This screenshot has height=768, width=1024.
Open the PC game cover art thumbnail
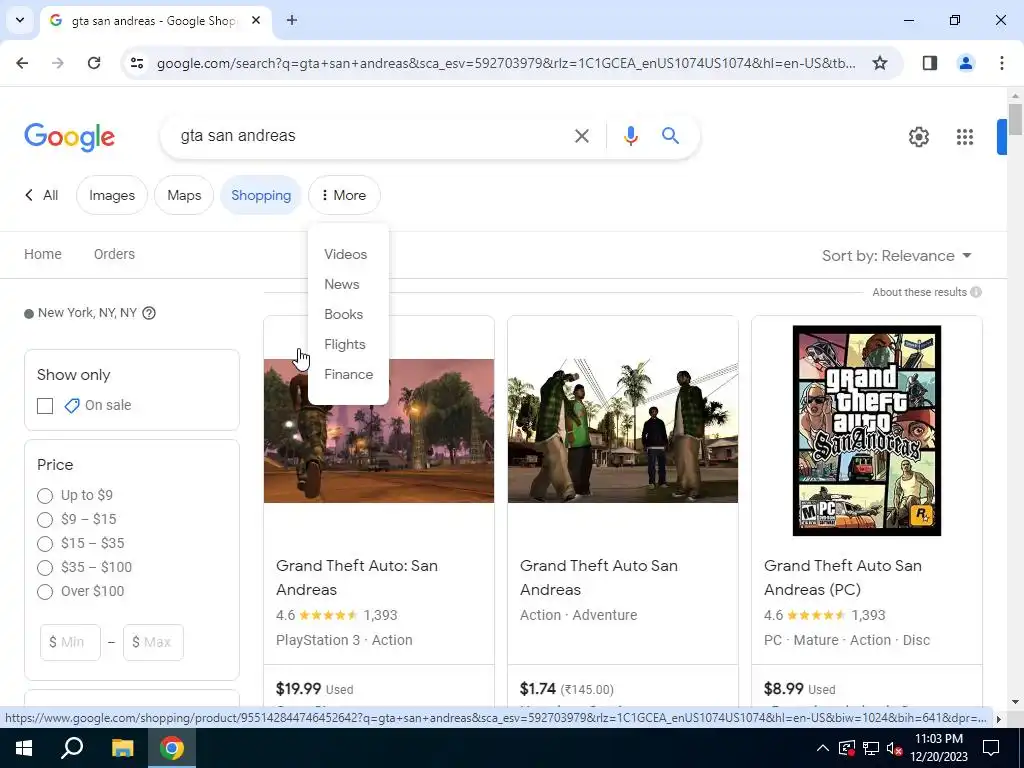[867, 430]
